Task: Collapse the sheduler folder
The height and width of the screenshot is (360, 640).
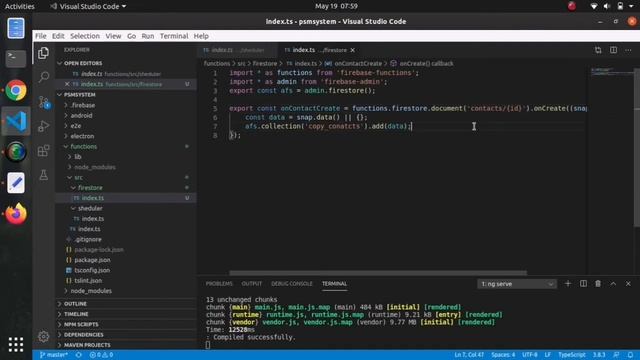Action: click(x=90, y=208)
